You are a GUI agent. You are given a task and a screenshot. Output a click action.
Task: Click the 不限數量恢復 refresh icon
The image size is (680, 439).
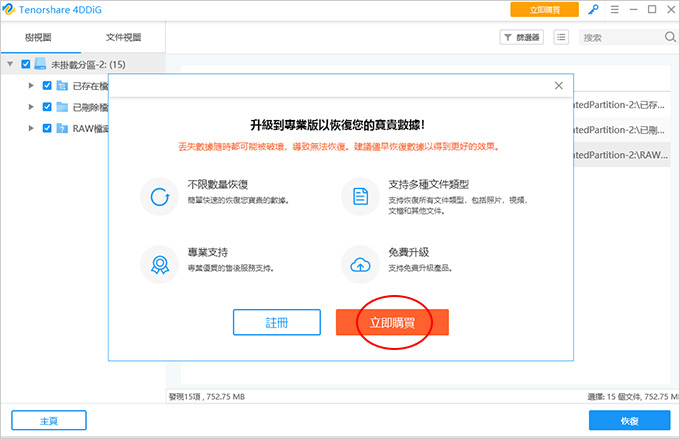pos(160,197)
